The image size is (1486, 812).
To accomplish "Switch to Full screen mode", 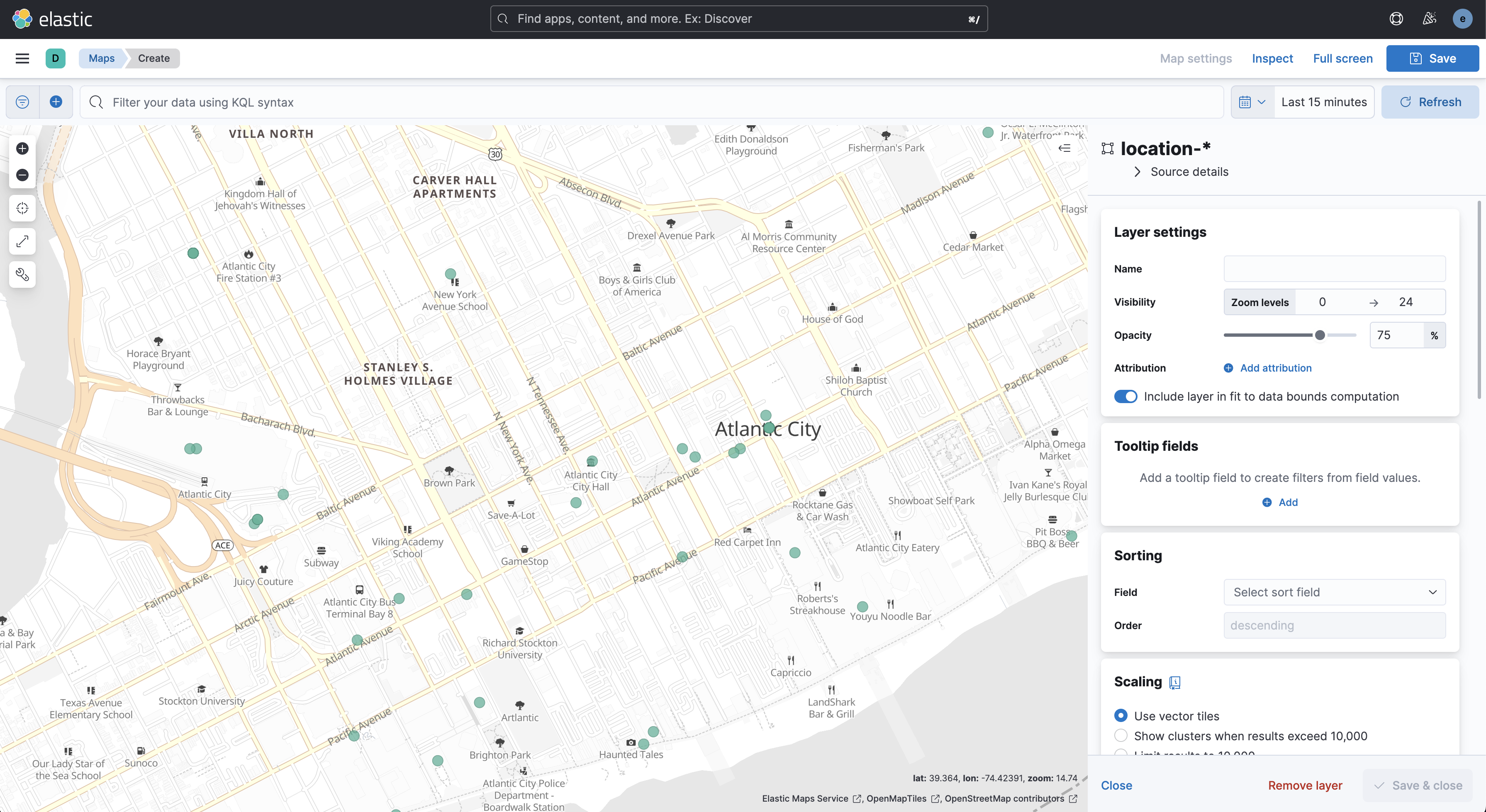I will coord(1342,58).
